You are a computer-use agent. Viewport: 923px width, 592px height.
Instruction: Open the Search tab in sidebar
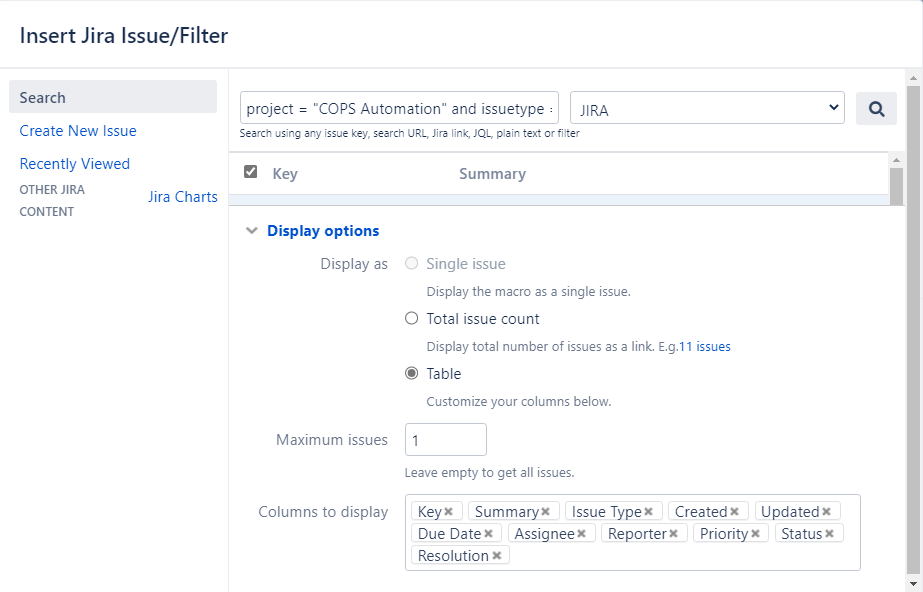(113, 97)
